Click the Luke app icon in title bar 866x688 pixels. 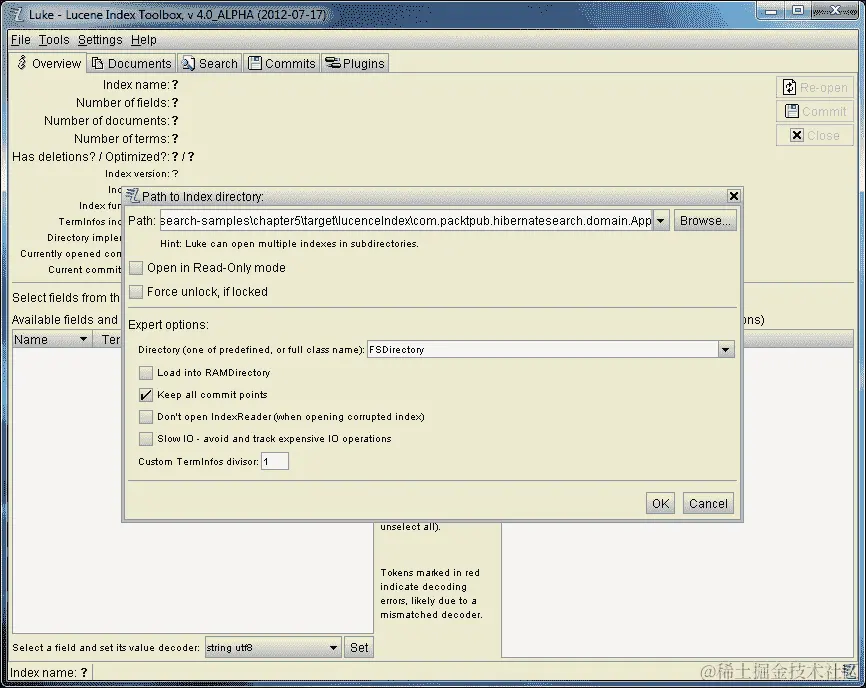click(17, 13)
